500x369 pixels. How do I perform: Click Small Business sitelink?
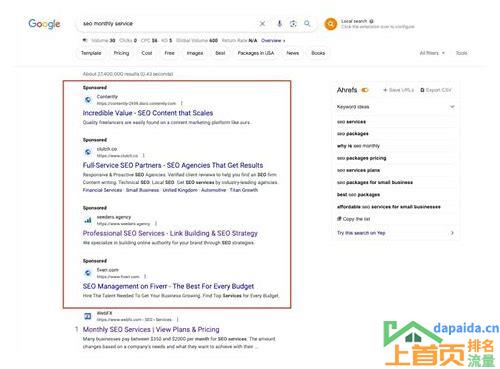142,190
